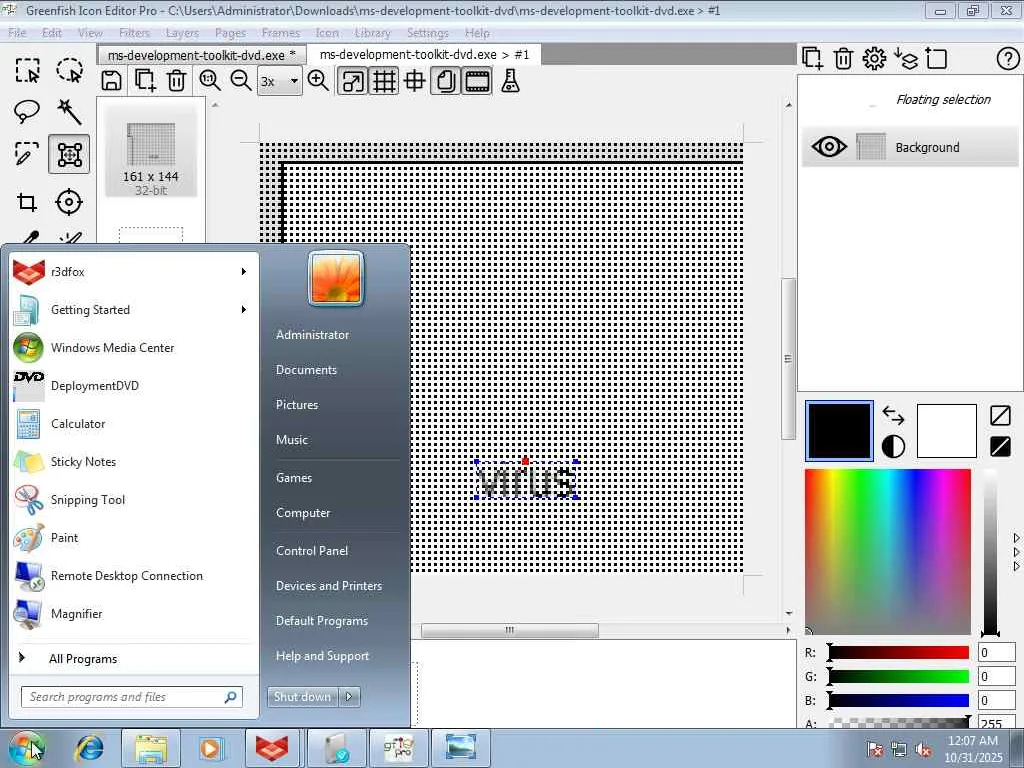Screen dimensions: 1024x768
Task: Click the red R channel slider
Action: 899,652
